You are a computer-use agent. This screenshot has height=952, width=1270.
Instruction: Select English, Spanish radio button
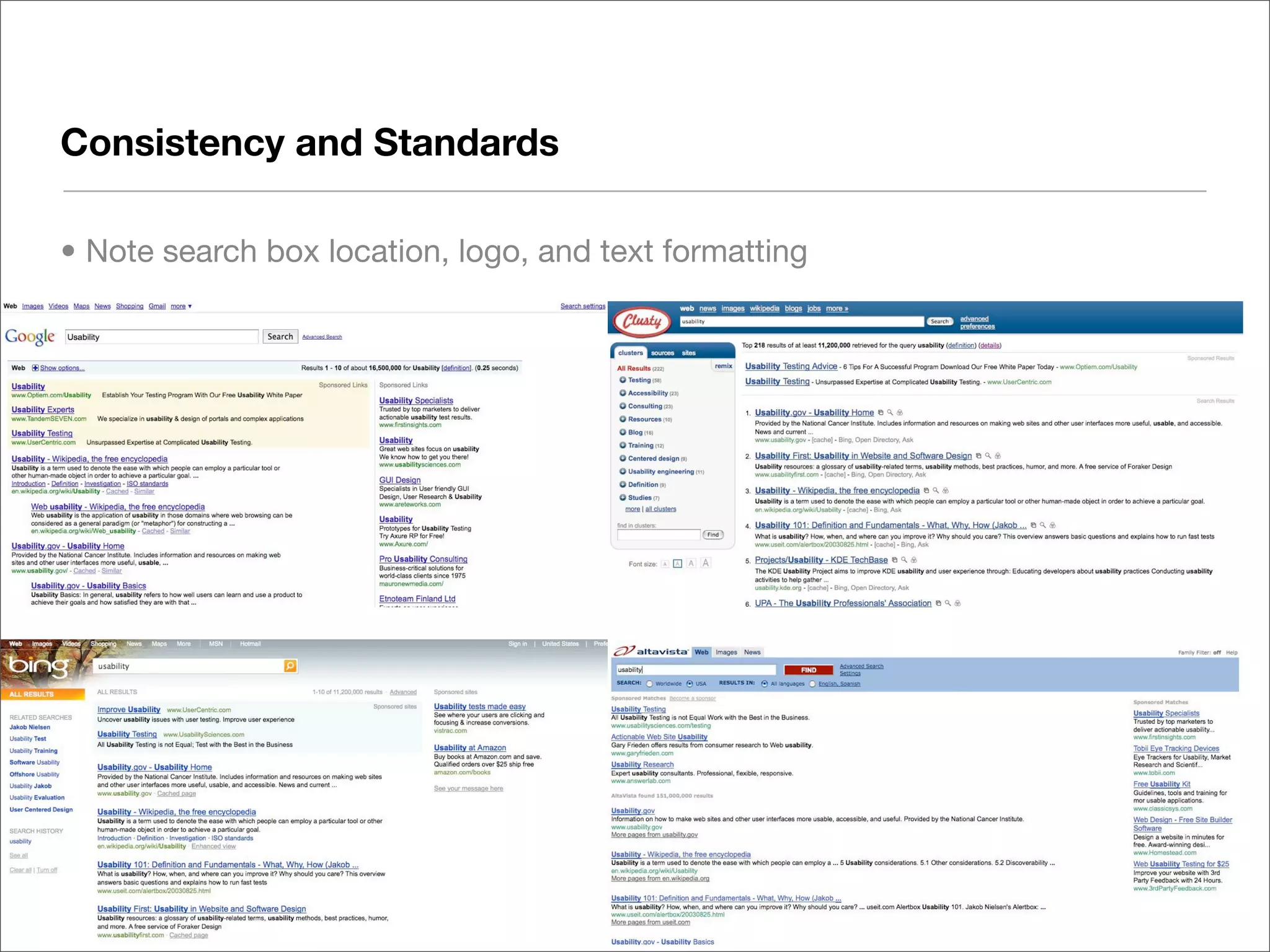pos(812,684)
